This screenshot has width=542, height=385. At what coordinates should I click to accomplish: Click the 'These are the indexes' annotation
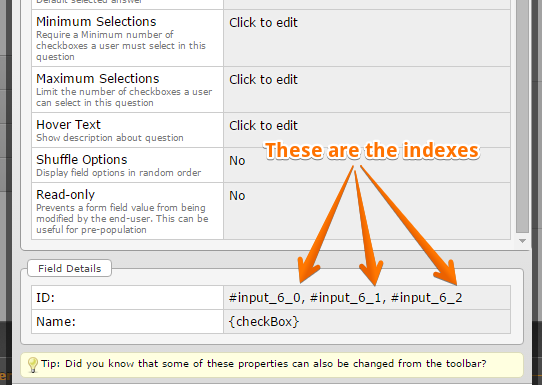372,151
